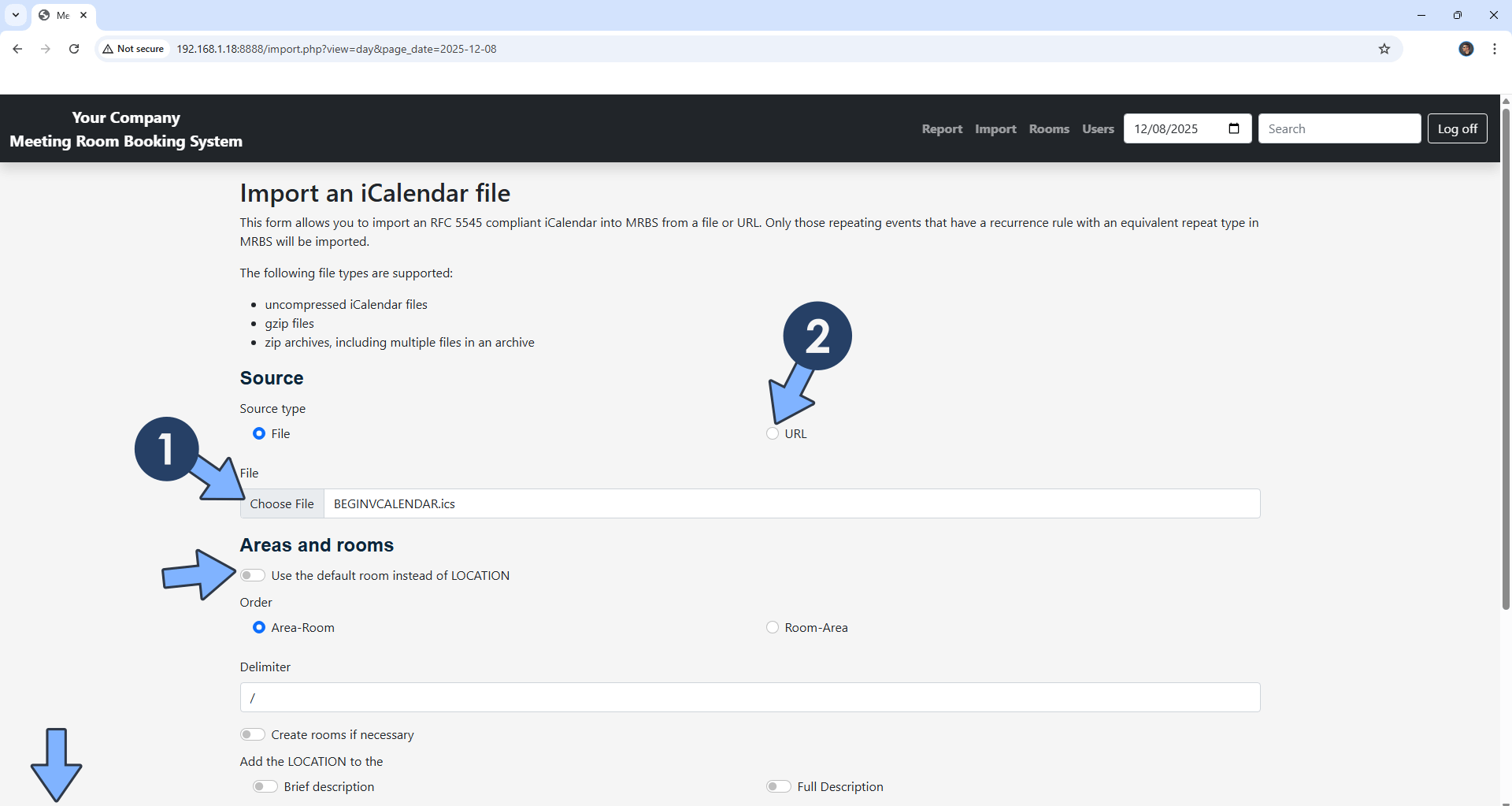
Task: Click into the Delimiter text field
Action: coord(750,697)
